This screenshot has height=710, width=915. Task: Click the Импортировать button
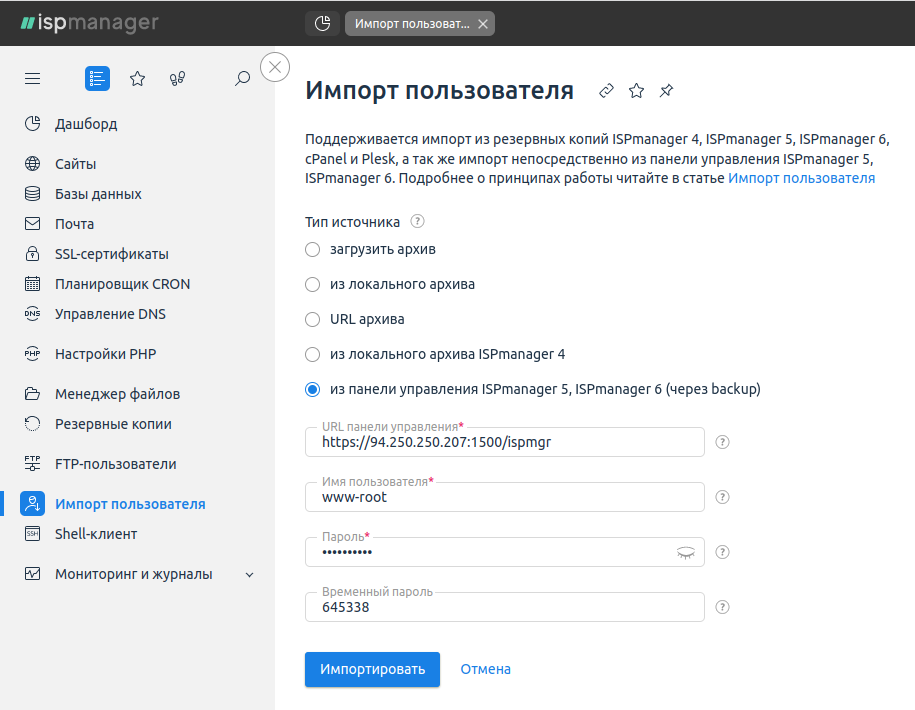pos(372,669)
